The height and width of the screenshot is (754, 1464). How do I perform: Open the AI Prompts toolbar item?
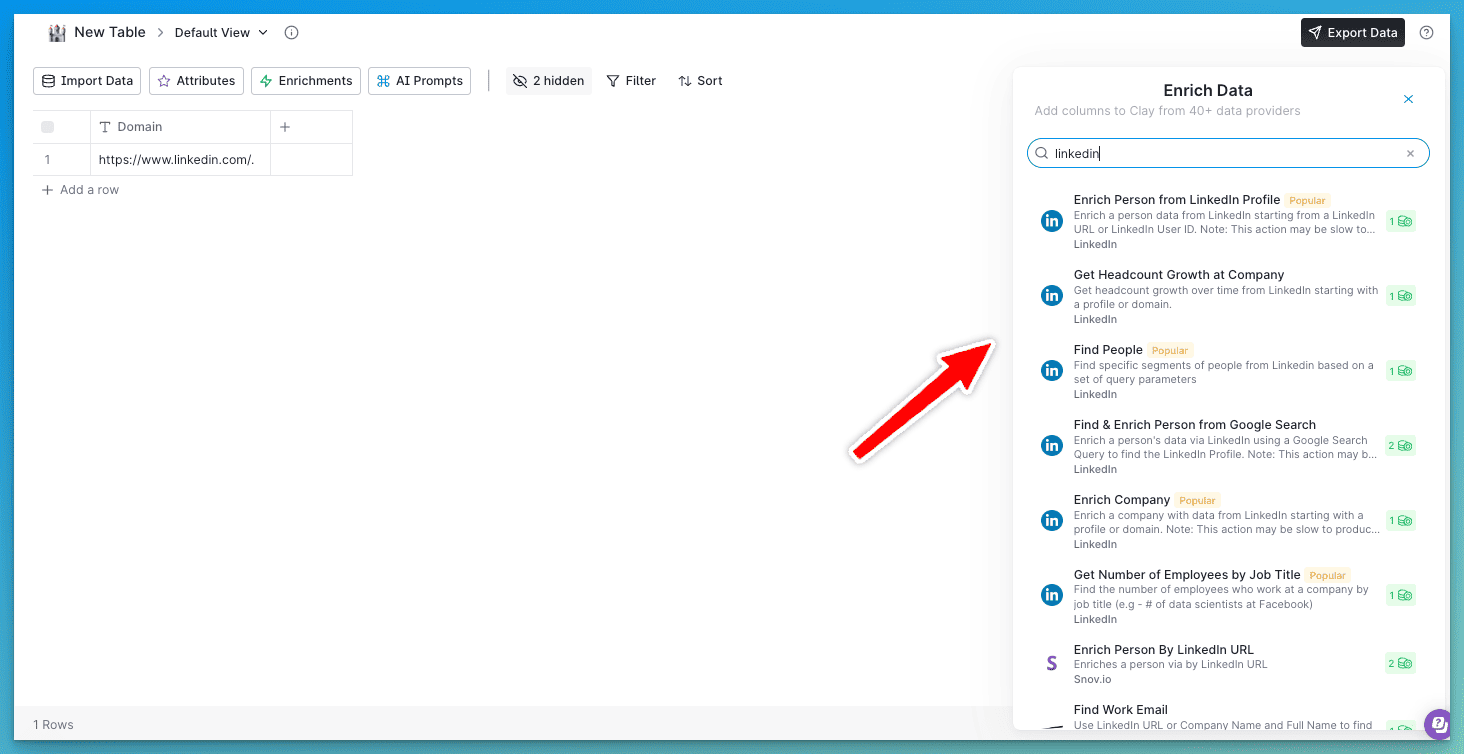[419, 81]
